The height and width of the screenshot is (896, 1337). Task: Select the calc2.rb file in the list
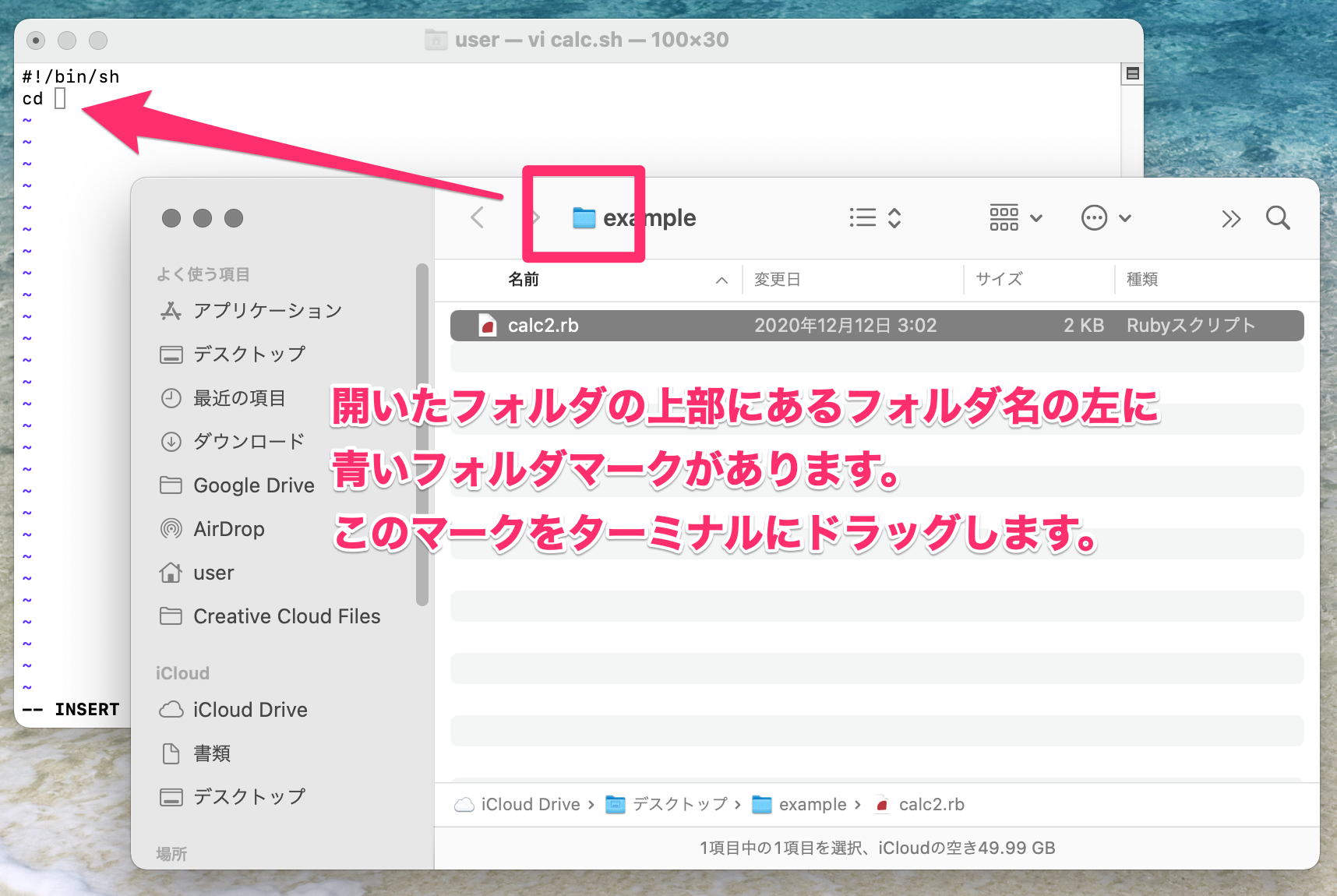(543, 325)
